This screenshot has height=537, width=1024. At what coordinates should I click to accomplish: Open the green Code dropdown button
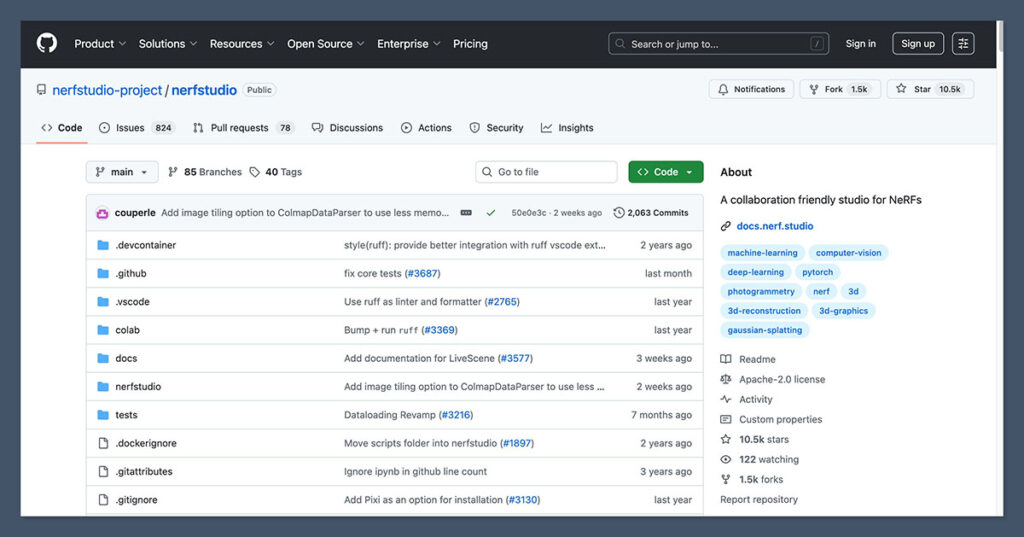coord(665,172)
